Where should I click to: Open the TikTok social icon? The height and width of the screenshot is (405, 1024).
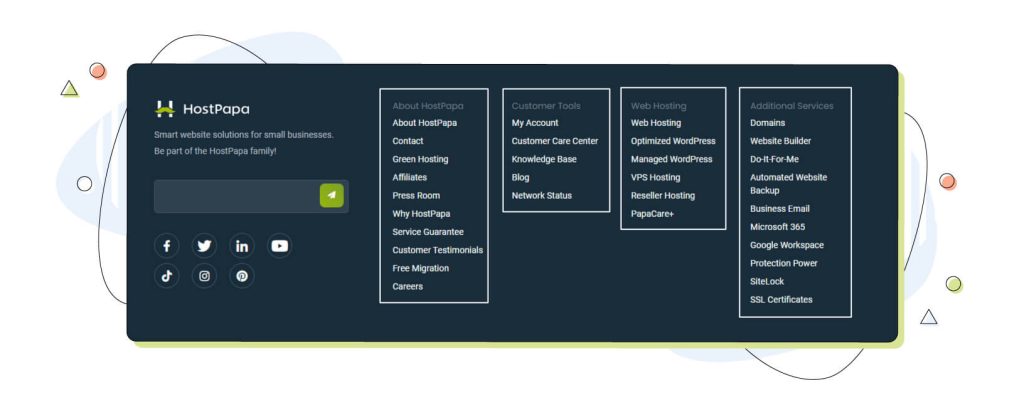point(167,276)
